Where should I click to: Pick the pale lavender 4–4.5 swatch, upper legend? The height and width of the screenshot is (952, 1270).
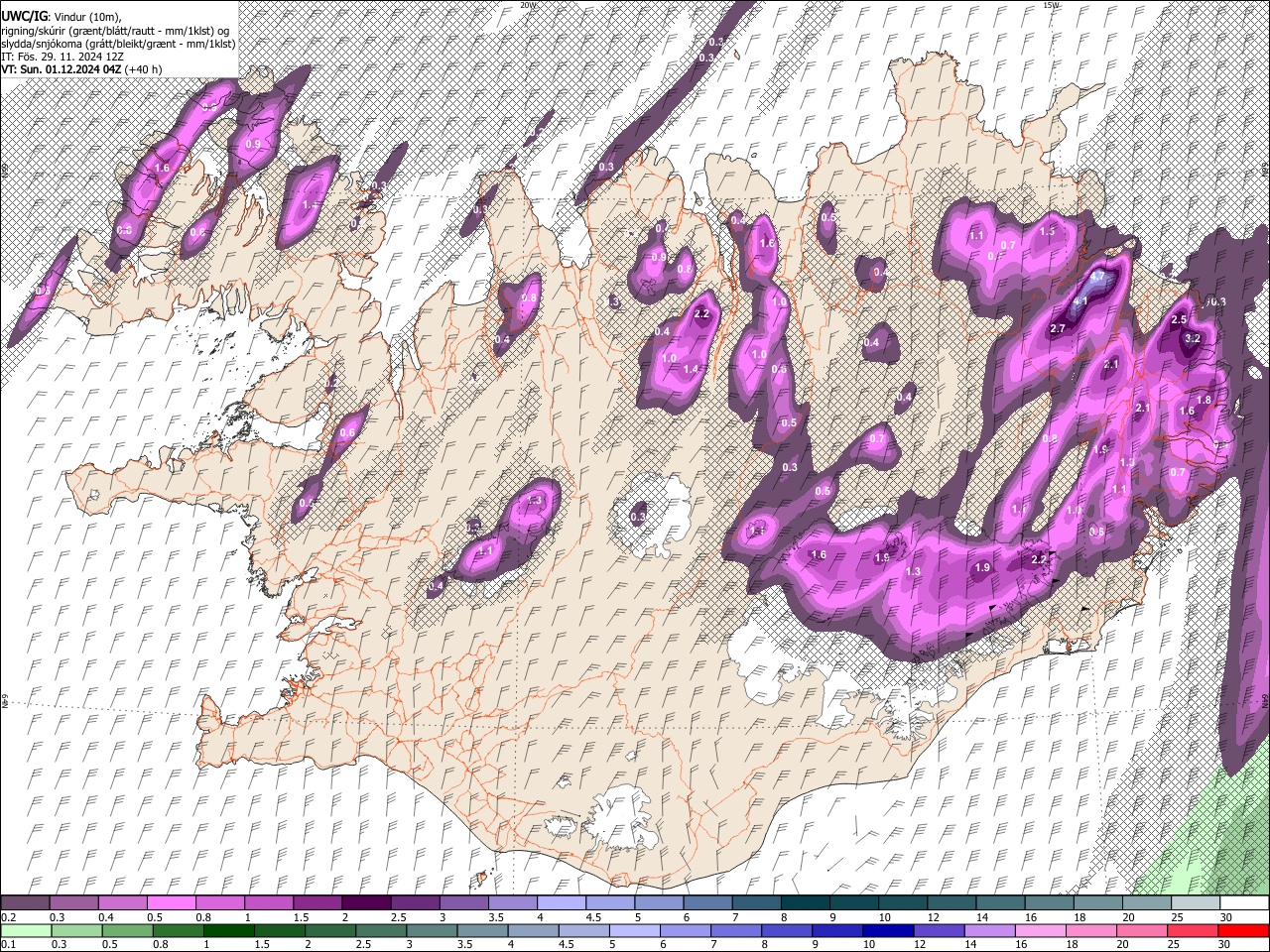(x=563, y=902)
